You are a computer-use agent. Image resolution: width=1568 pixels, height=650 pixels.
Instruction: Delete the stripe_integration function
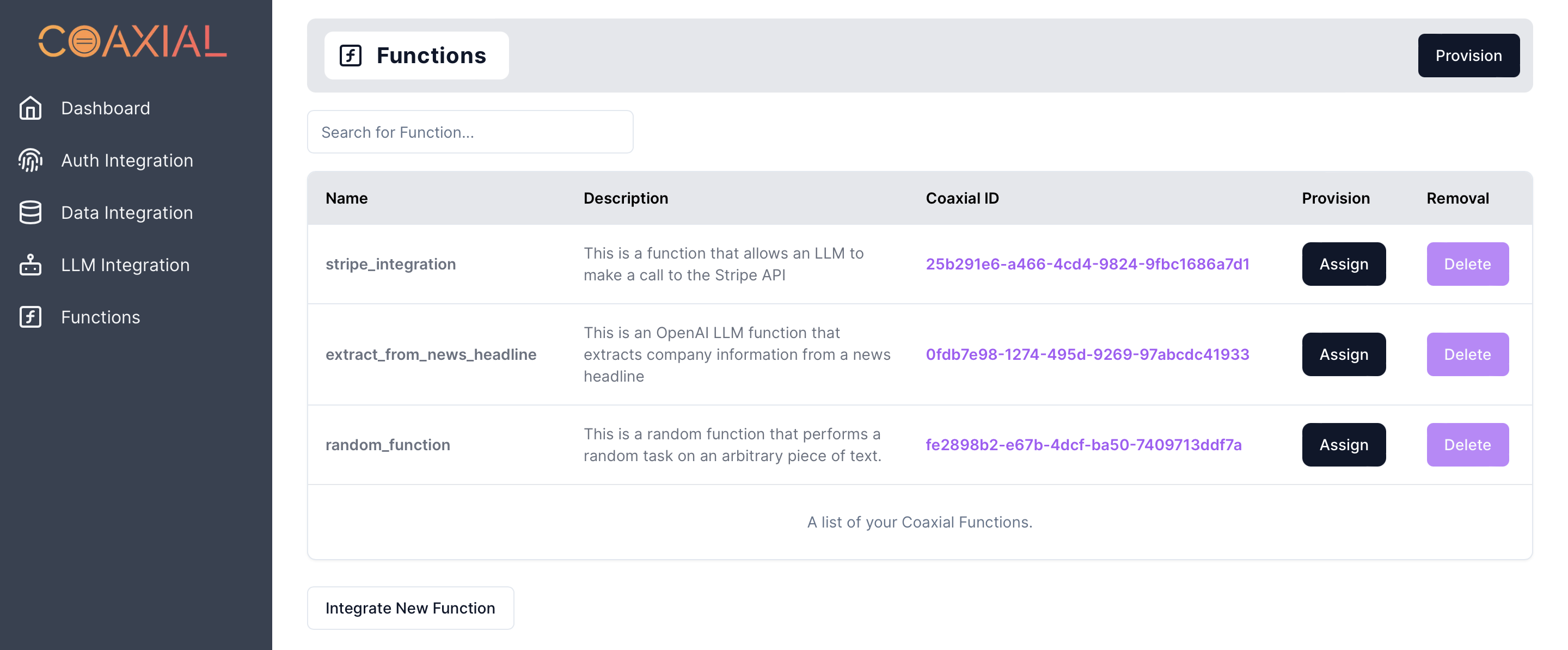pos(1467,264)
